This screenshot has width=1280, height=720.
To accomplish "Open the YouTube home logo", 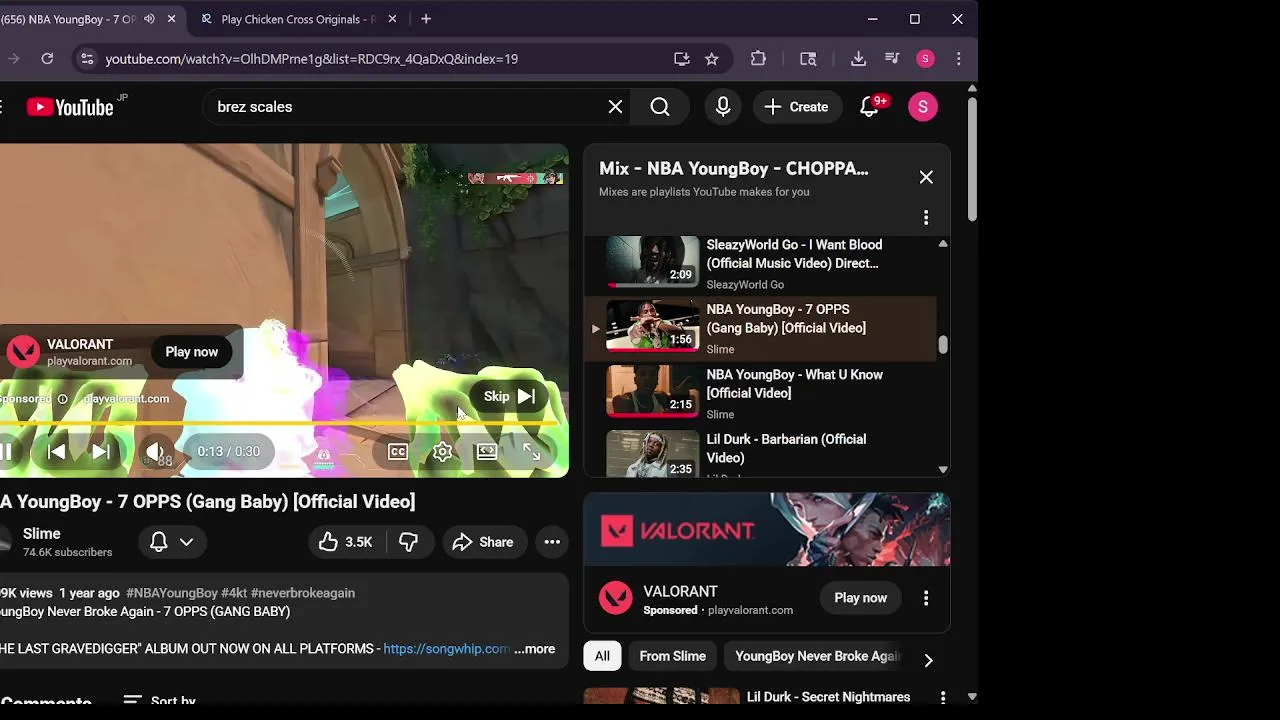I will coord(70,107).
